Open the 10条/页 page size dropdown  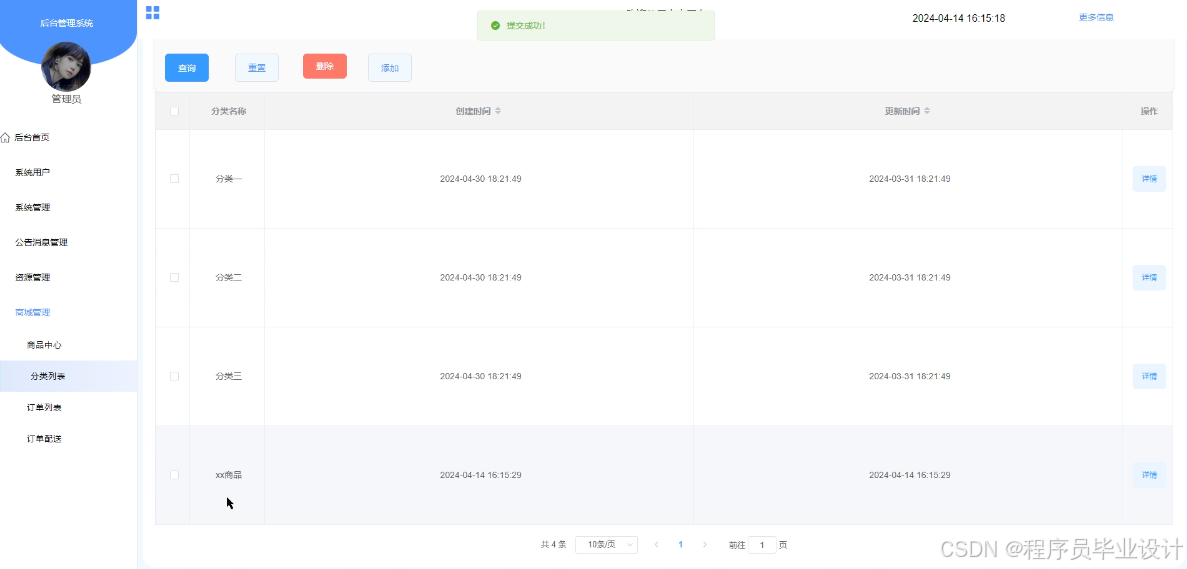point(606,545)
